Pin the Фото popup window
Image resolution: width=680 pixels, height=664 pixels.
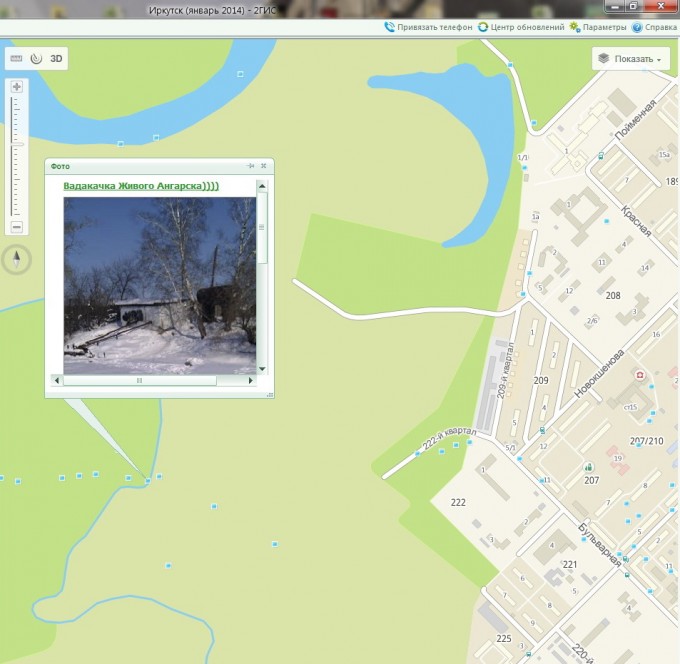(x=251, y=166)
